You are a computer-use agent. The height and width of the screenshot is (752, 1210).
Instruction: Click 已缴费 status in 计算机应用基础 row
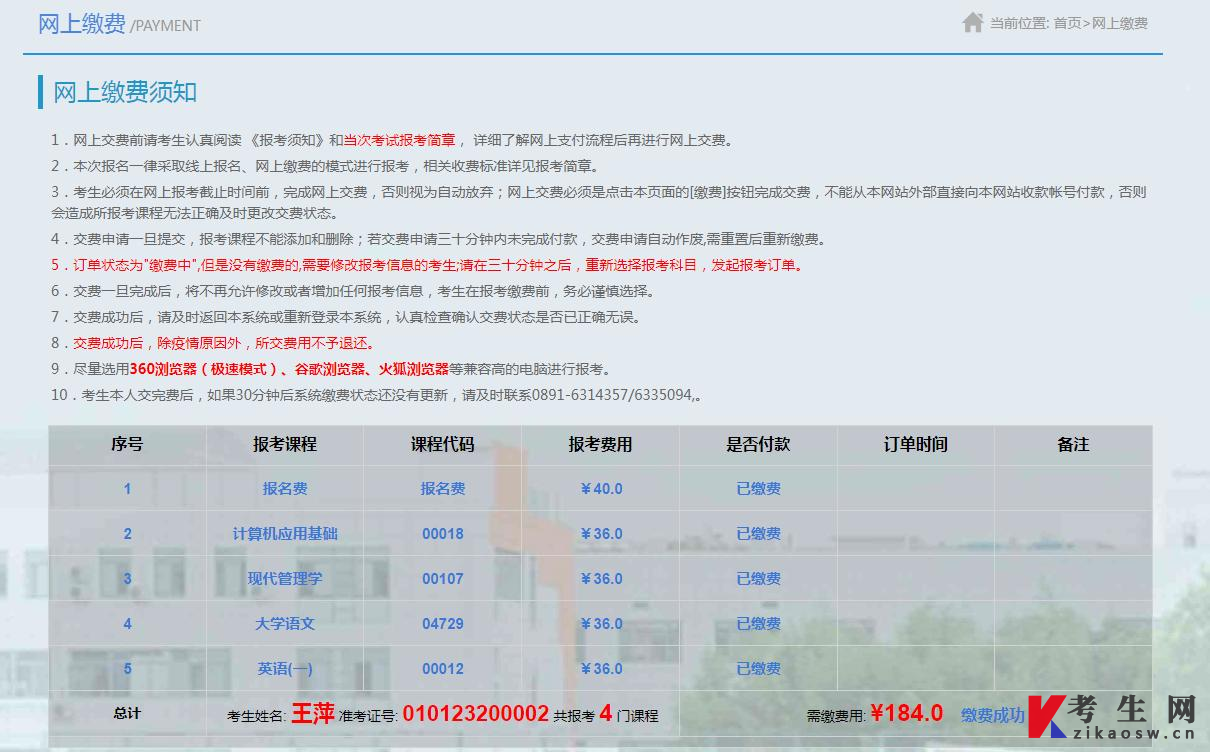758,534
